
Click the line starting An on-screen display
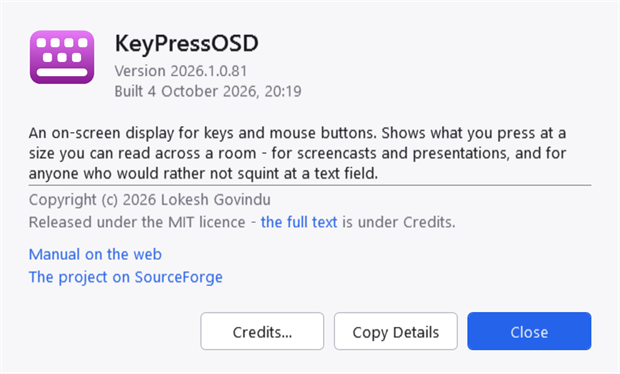pos(297,133)
